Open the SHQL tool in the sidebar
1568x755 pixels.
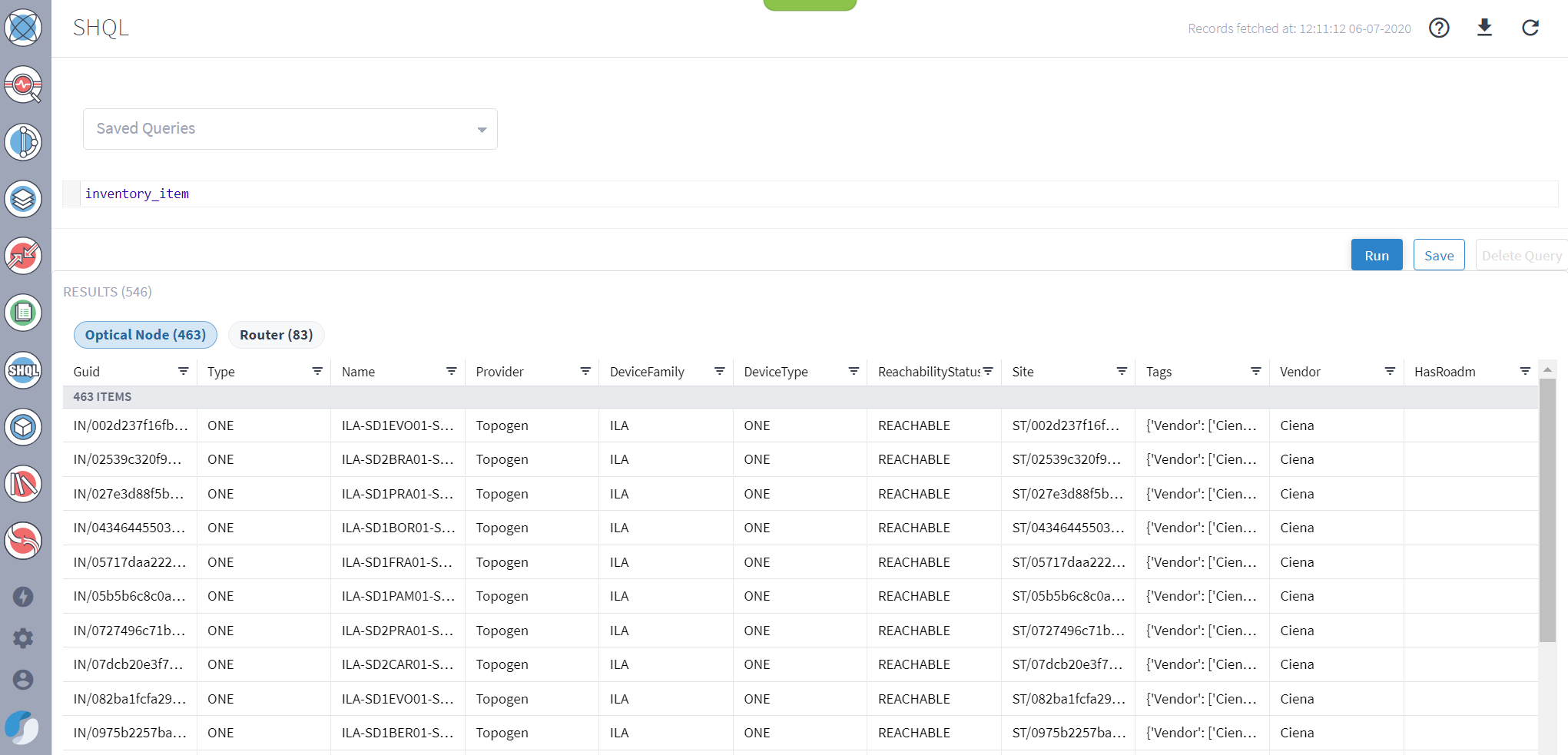point(23,370)
